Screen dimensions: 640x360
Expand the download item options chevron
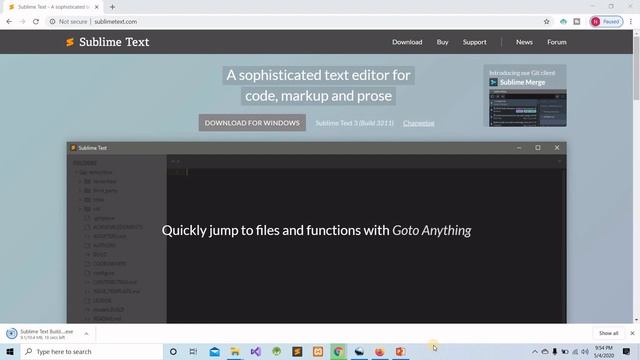pos(86,334)
